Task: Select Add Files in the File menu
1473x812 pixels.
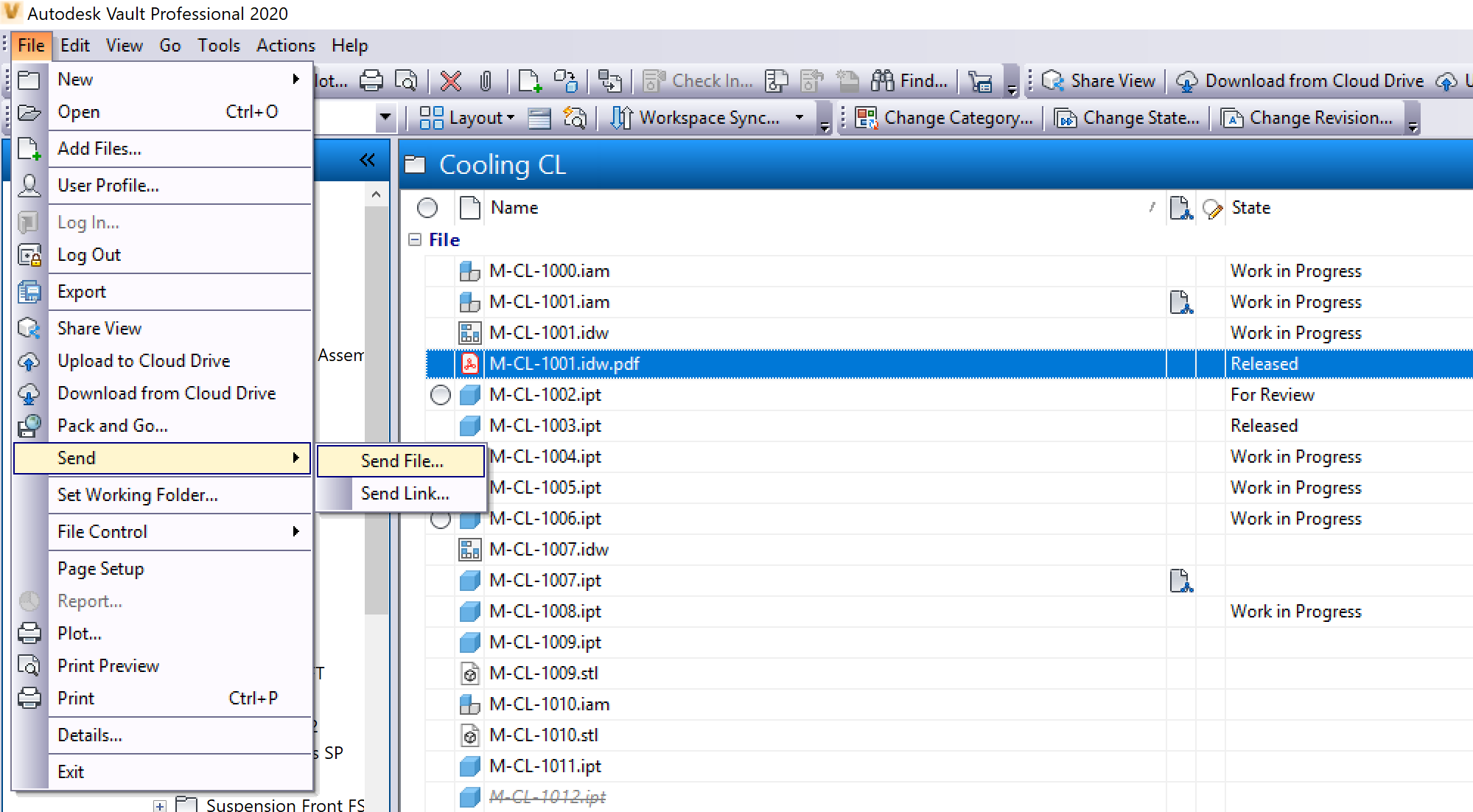Action: click(180, 149)
